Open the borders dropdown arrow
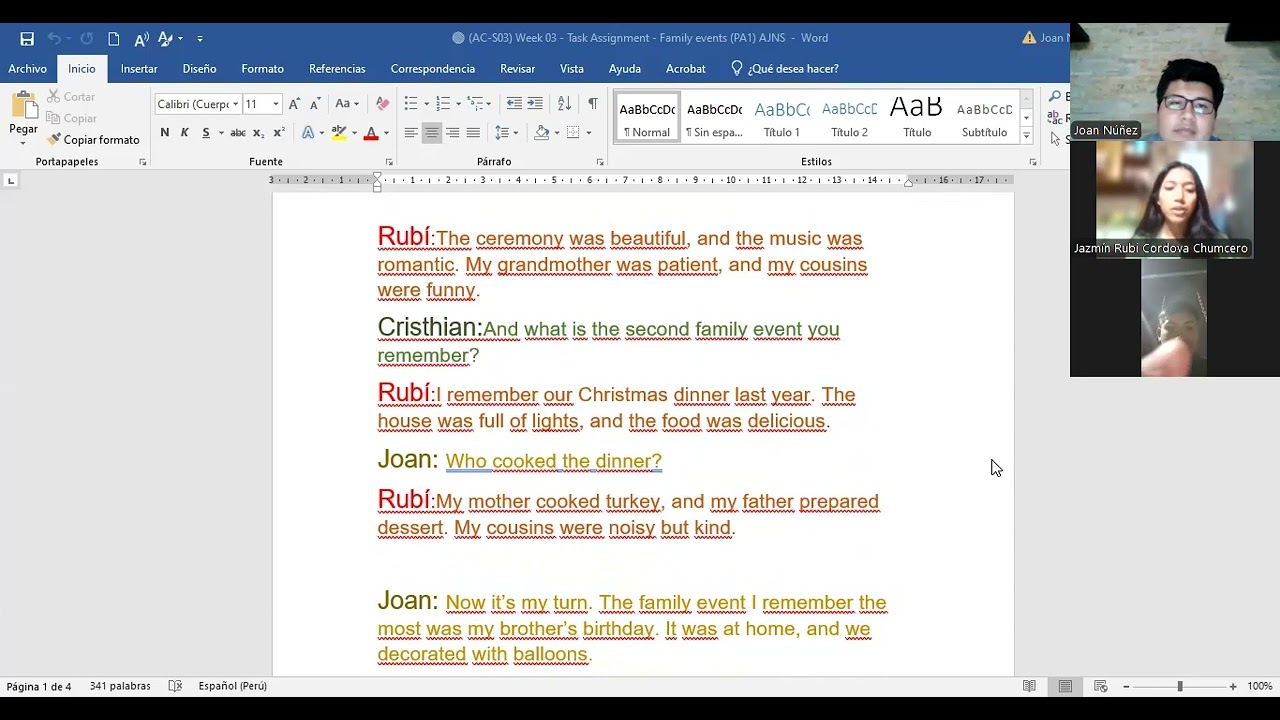 pos(588,133)
